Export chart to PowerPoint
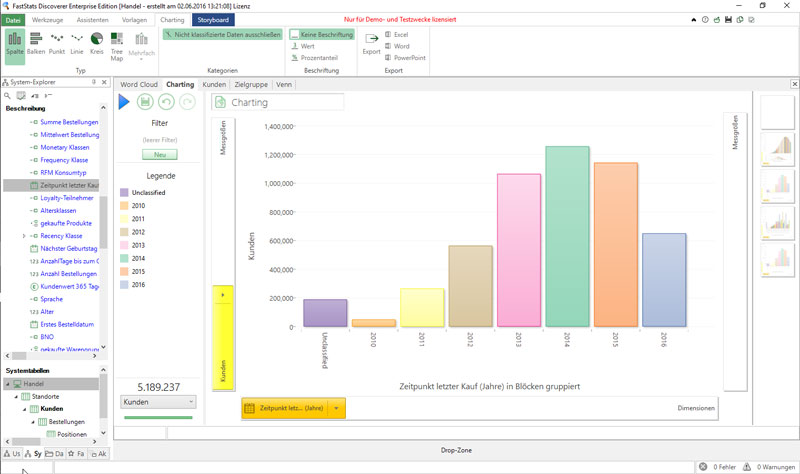800x474 pixels. 407,58
